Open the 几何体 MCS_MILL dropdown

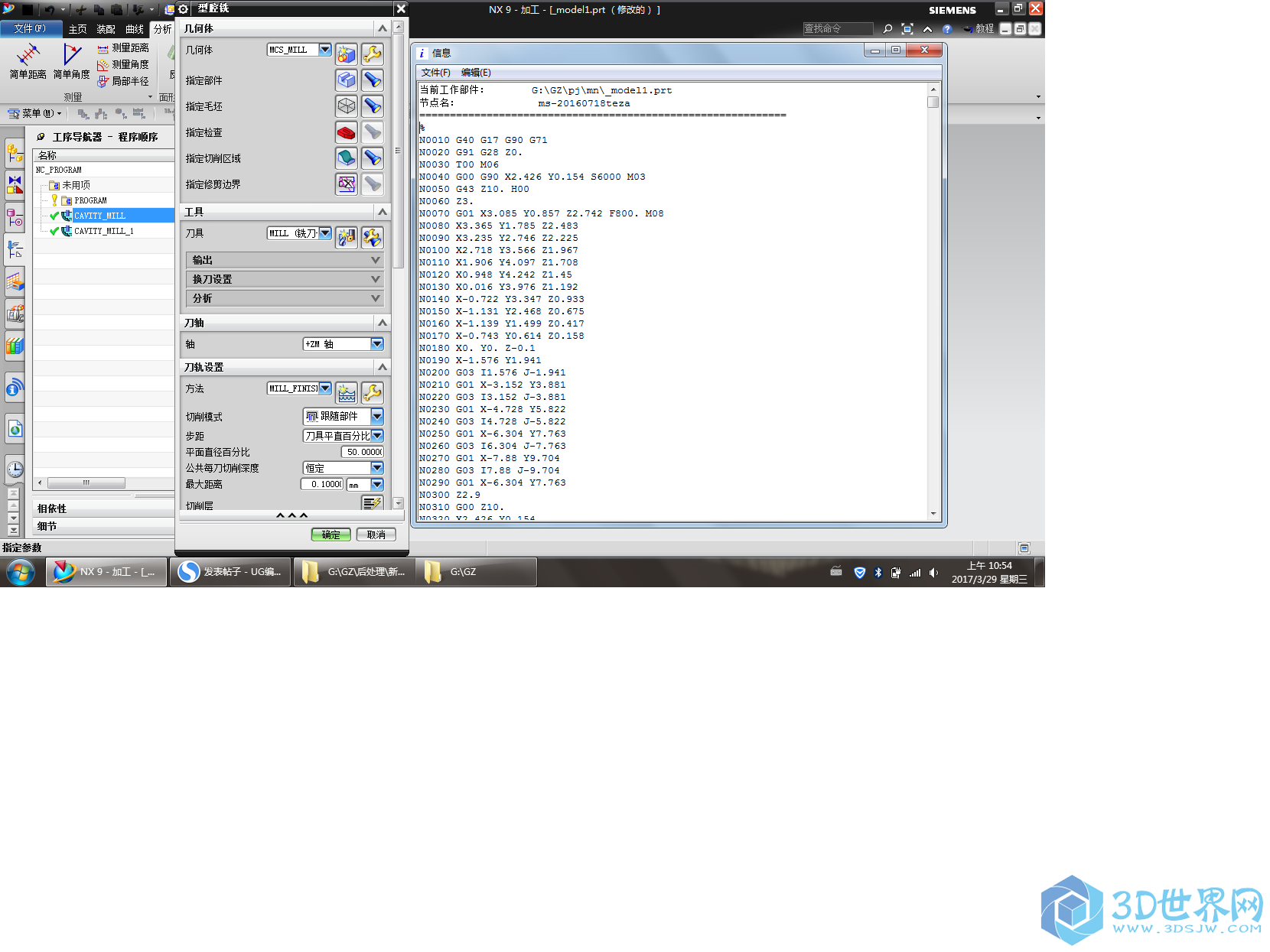[325, 50]
